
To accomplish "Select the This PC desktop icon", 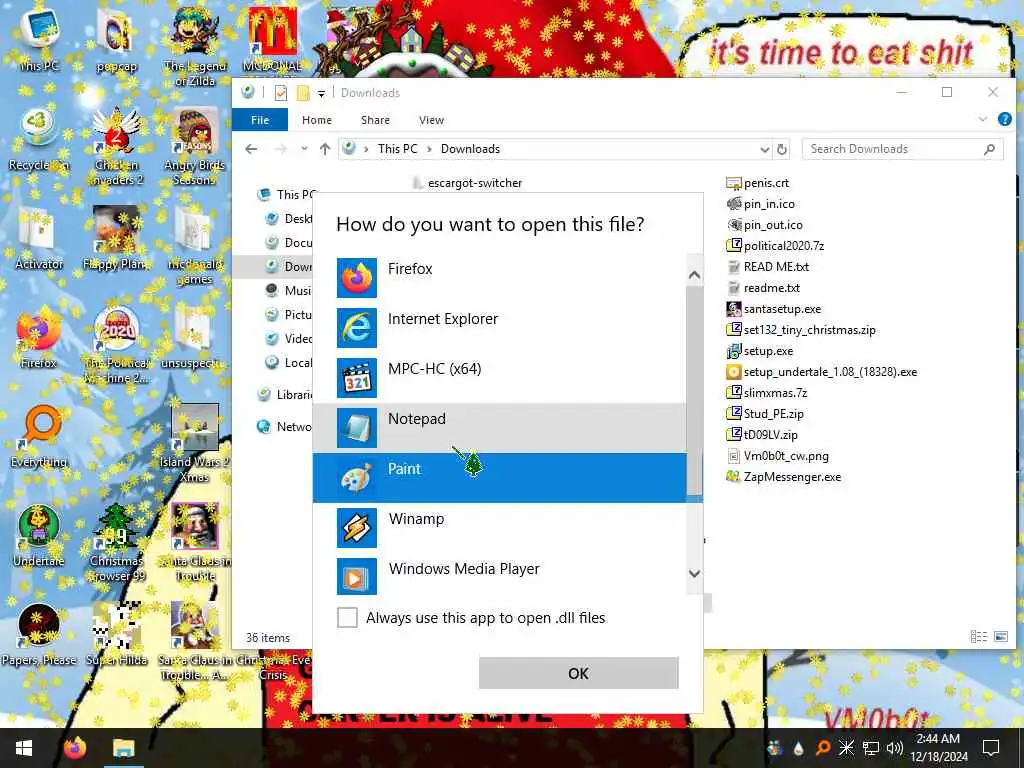I will pos(39,40).
